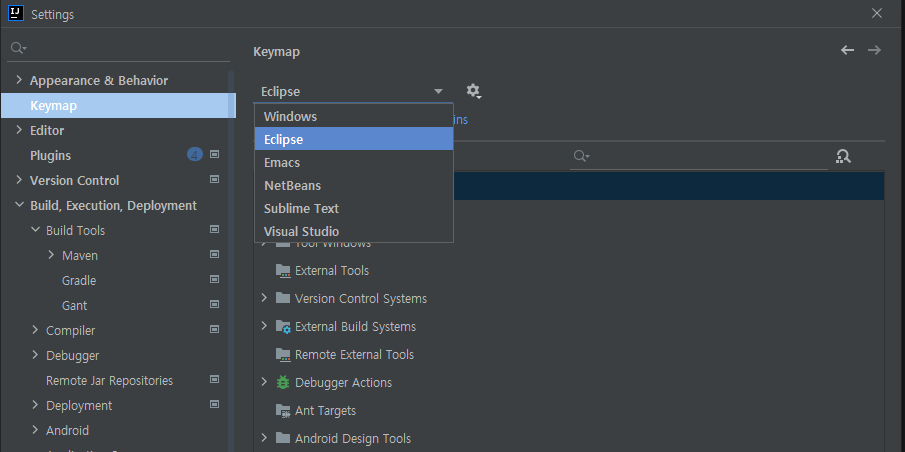This screenshot has height=452, width=905.
Task: Click Remote External Tools folder icon
Action: click(283, 354)
